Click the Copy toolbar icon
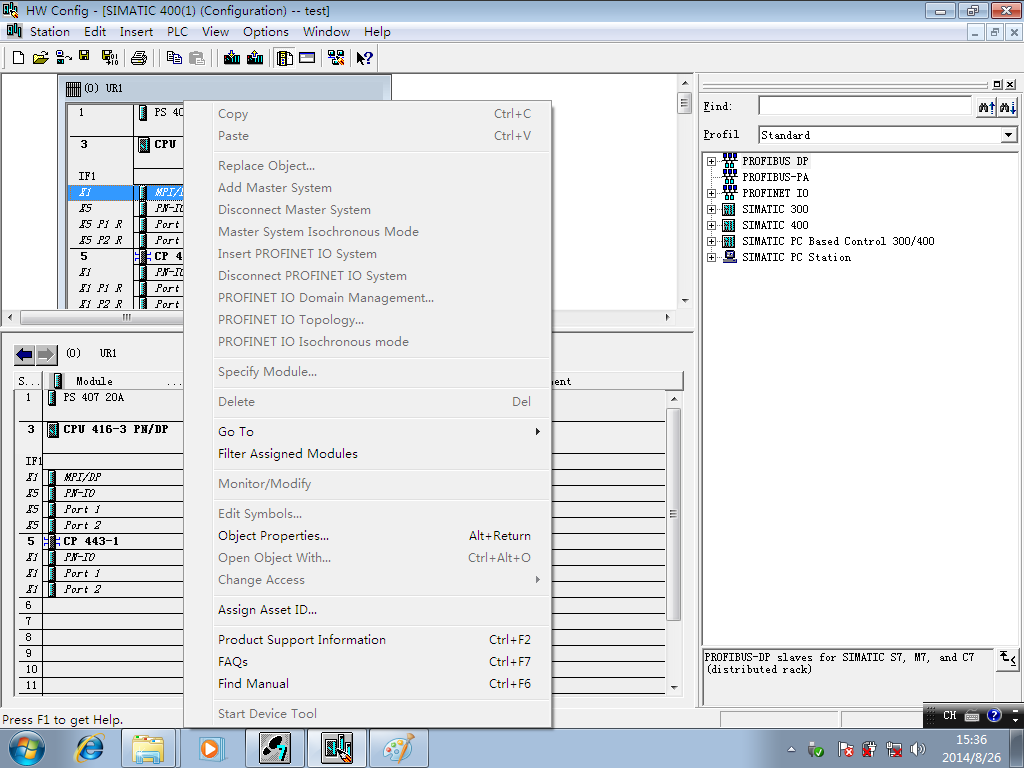Viewport: 1024px width, 768px height. 174,58
